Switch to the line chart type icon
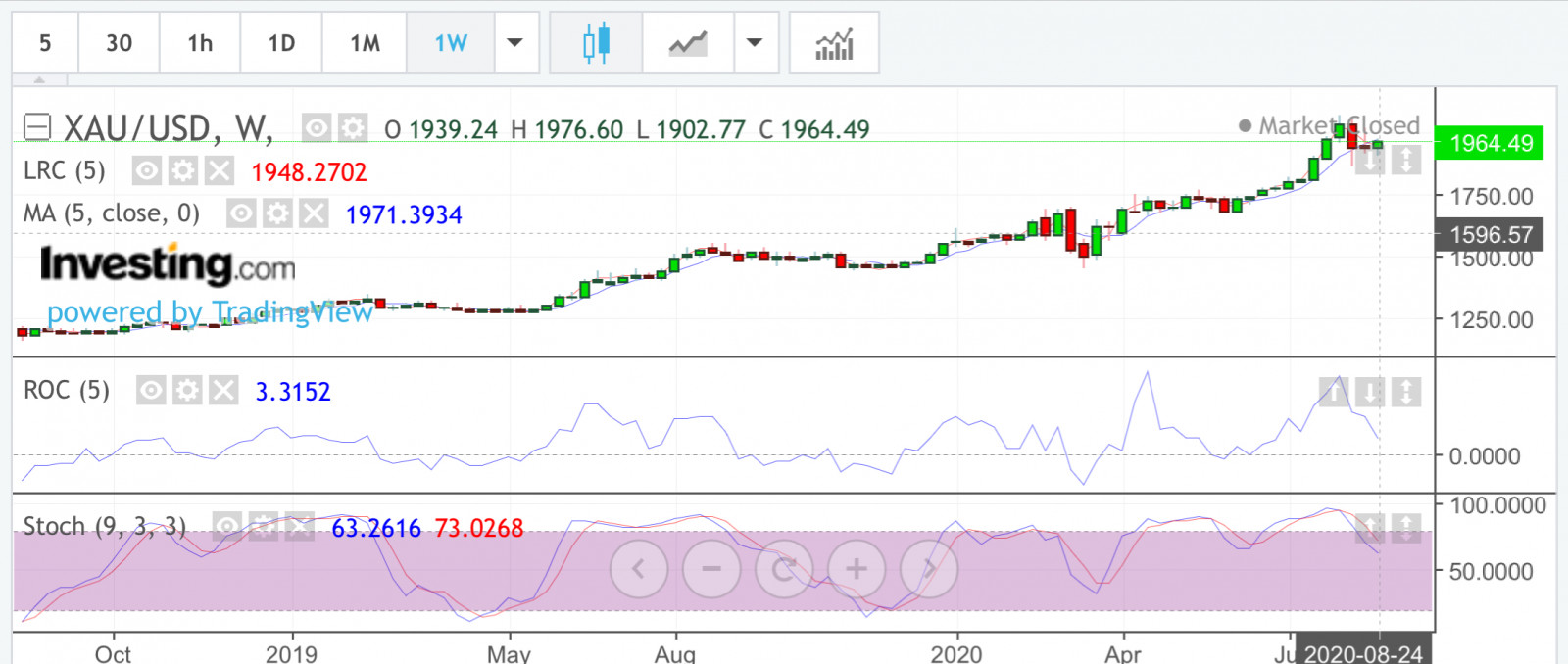1568x664 pixels. click(688, 43)
